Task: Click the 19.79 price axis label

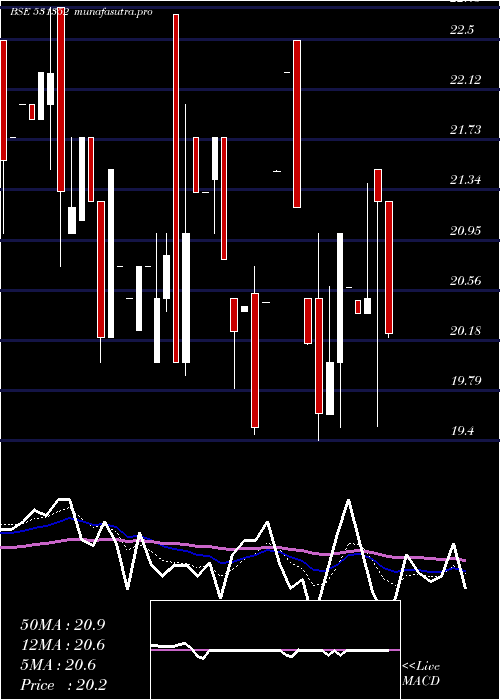Action: (x=466, y=381)
